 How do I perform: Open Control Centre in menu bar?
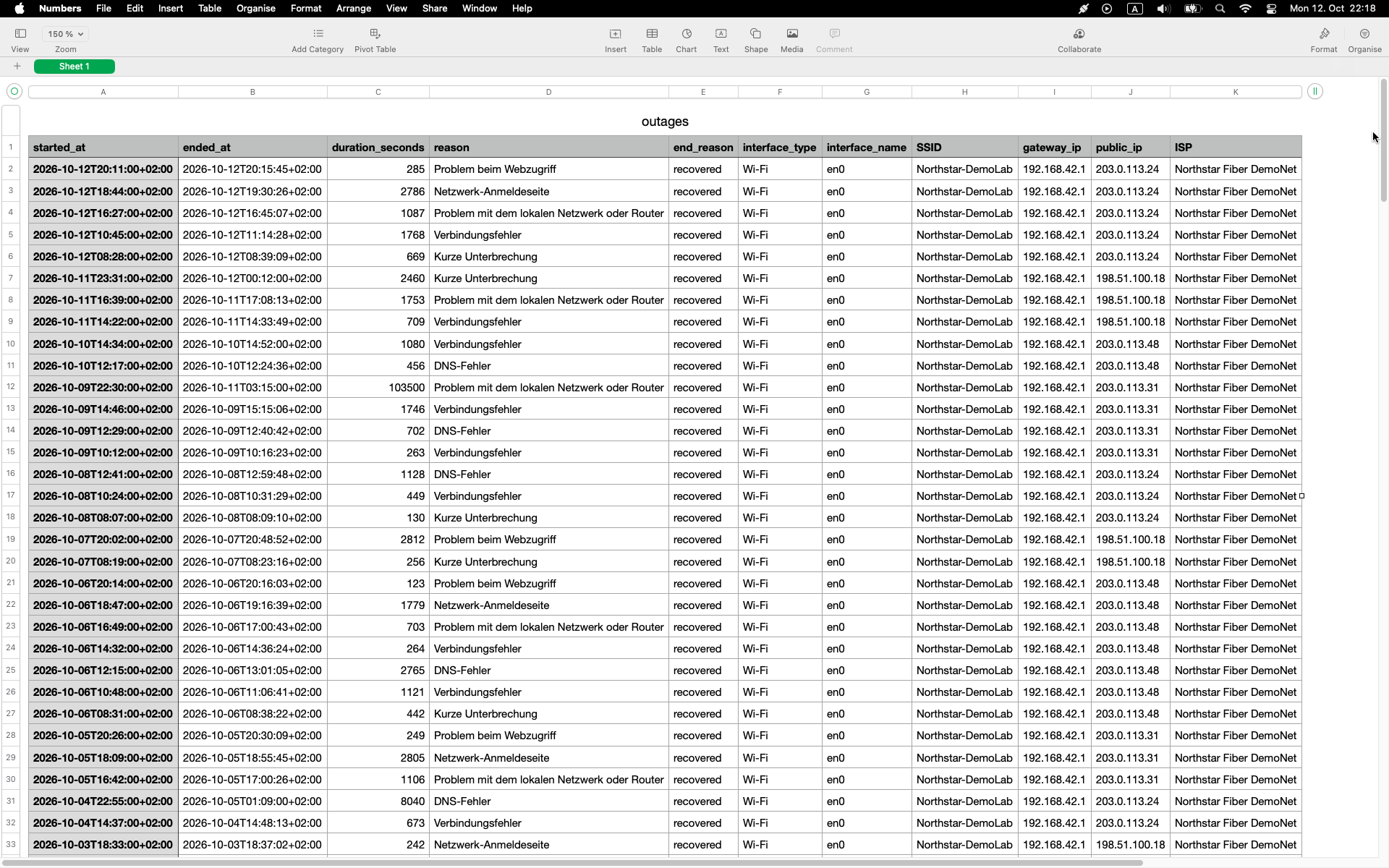tap(1271, 9)
